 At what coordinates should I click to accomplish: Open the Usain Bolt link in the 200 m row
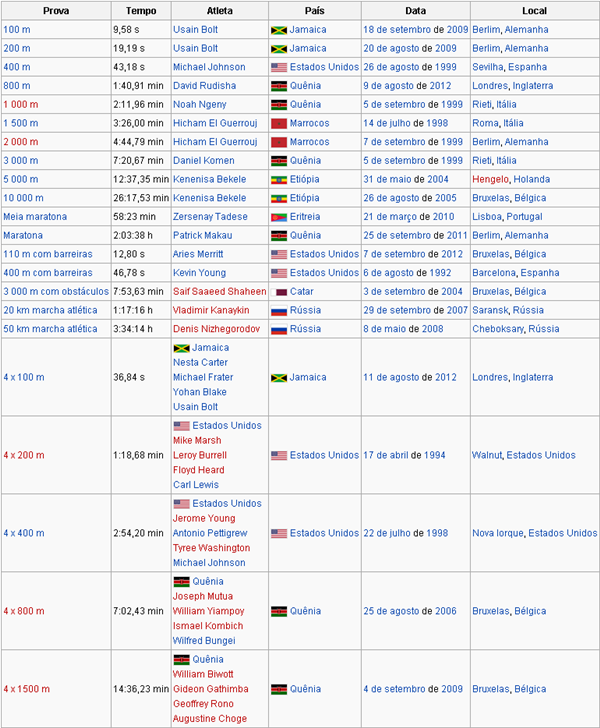(x=195, y=48)
